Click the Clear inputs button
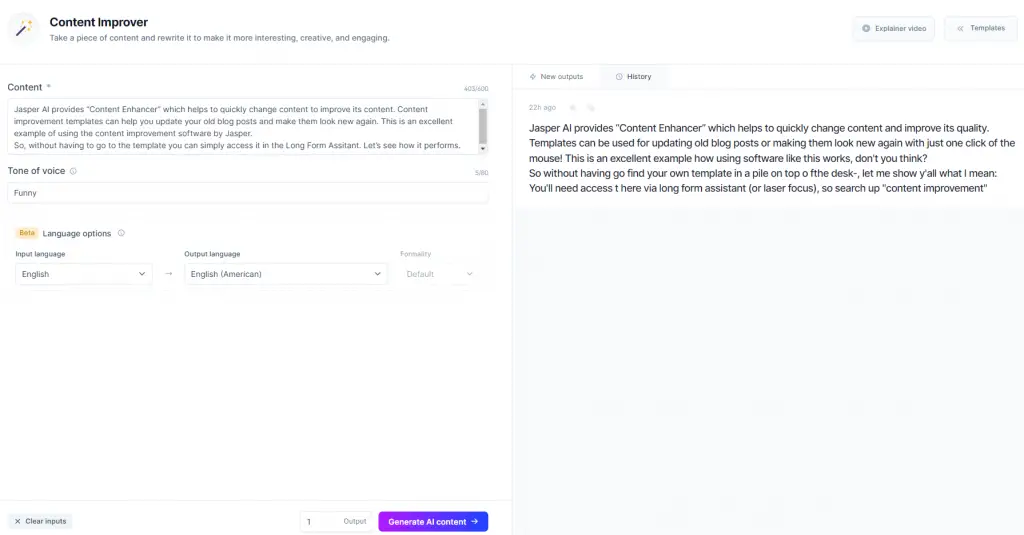The height and width of the screenshot is (535, 1024). (40, 521)
